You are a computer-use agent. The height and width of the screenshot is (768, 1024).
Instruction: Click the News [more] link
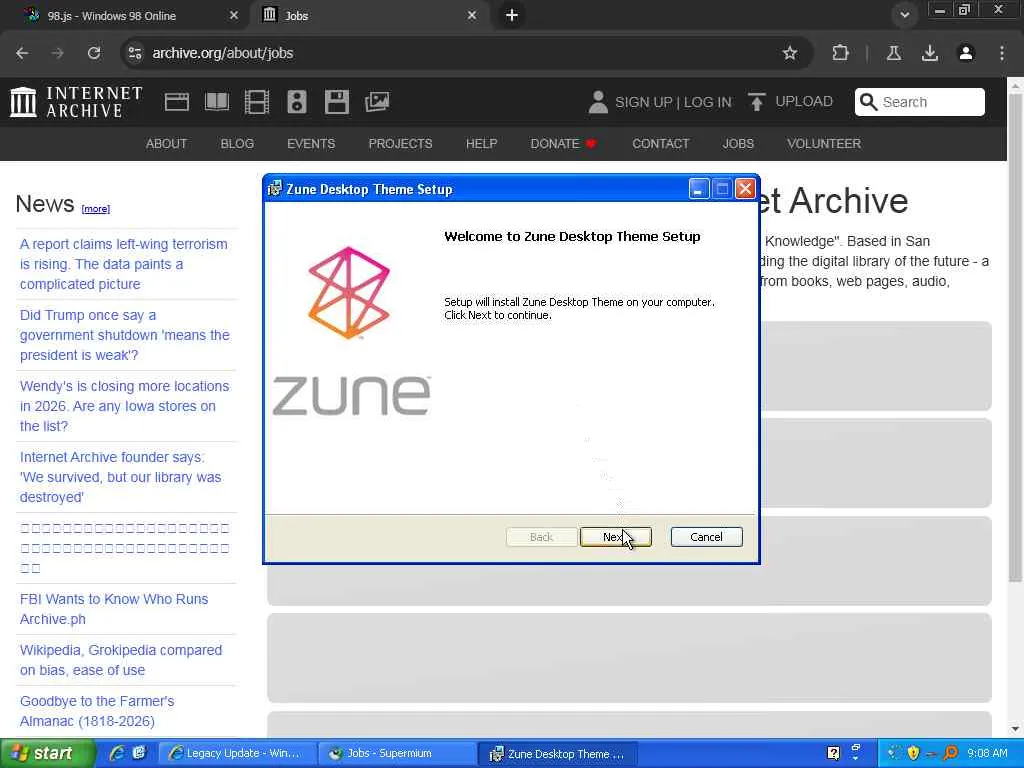pyautogui.click(x=95, y=209)
